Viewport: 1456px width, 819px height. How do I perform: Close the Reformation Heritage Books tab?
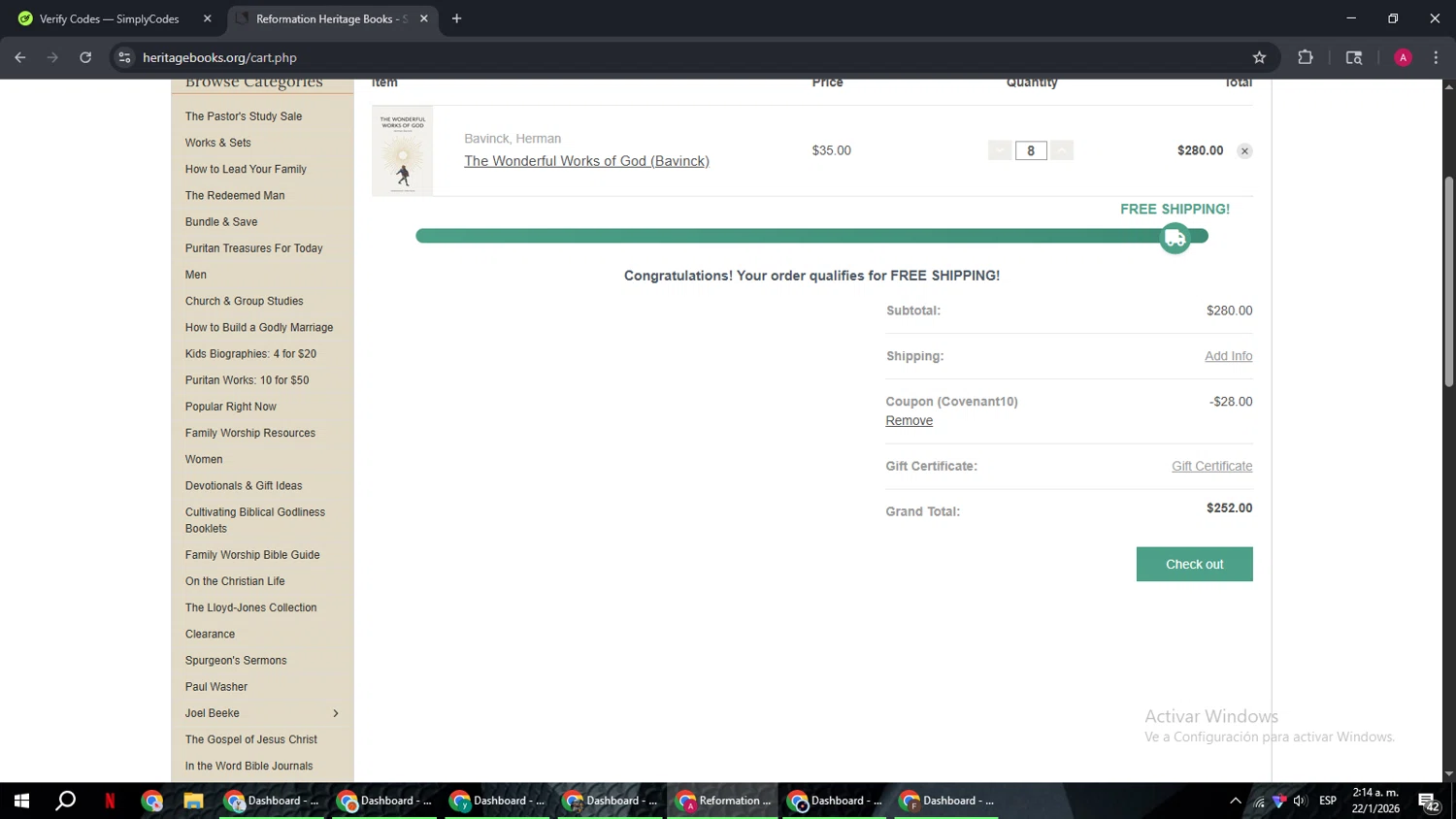pyautogui.click(x=423, y=18)
